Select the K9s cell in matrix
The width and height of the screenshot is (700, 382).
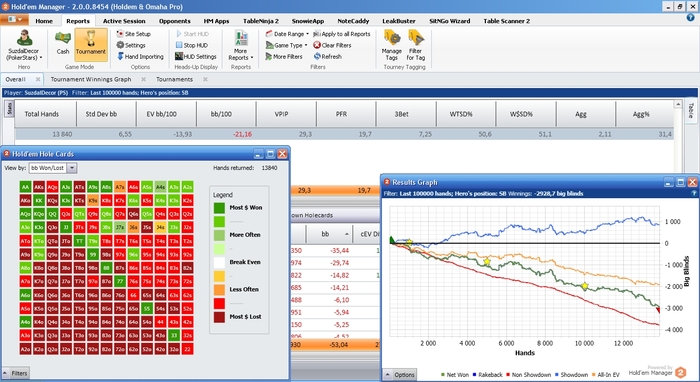[93, 201]
